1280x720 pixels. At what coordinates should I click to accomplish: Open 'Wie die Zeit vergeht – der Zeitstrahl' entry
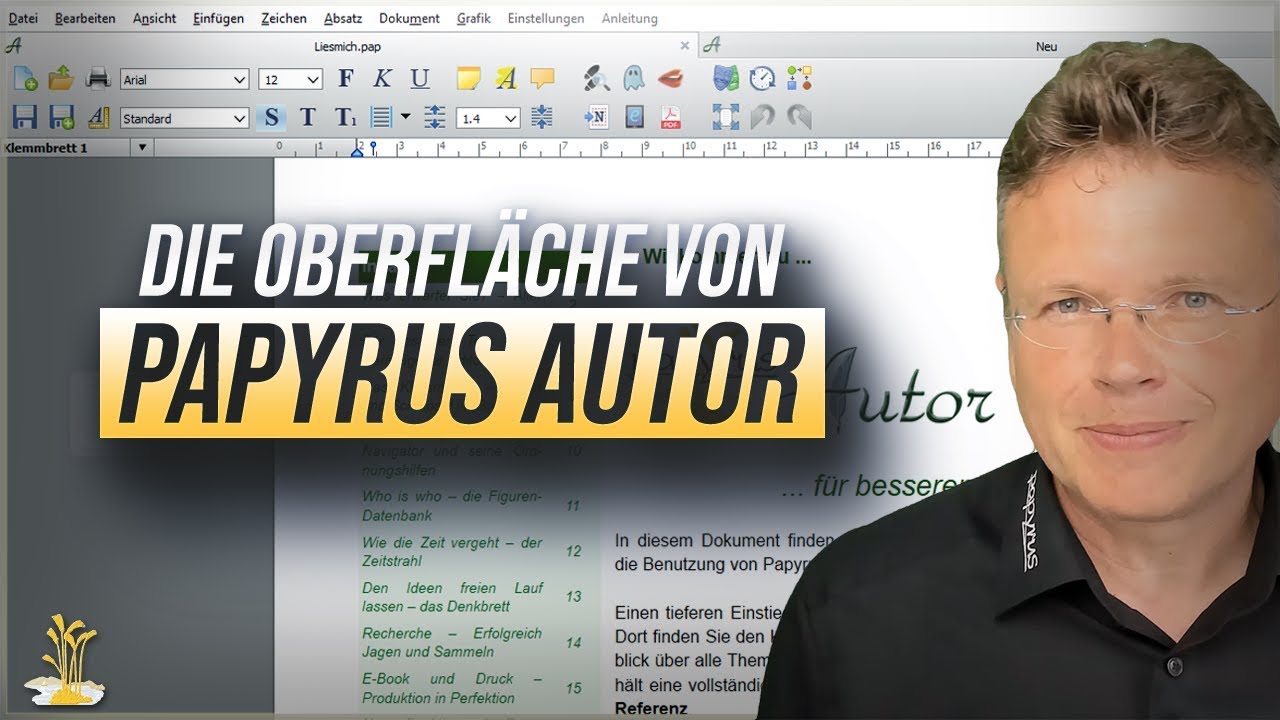coord(452,552)
